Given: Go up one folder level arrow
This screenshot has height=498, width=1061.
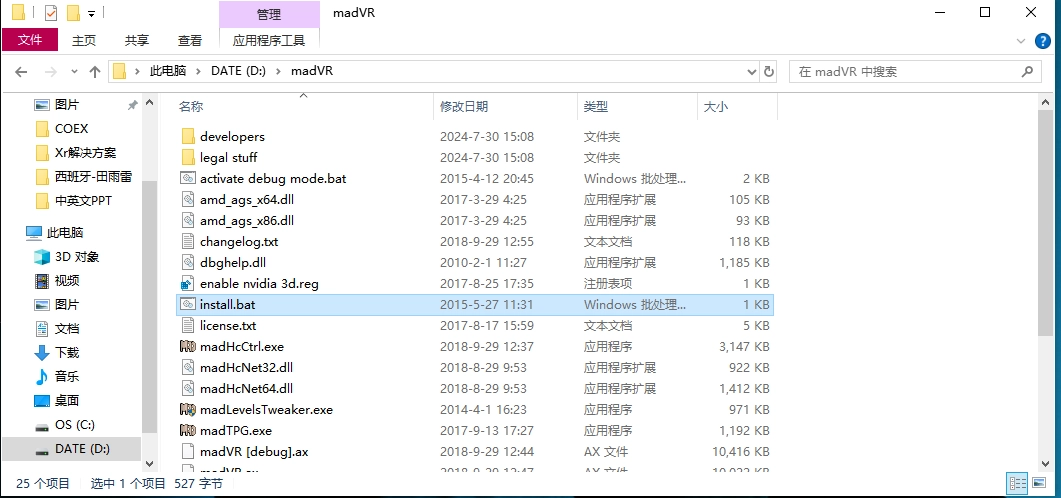Looking at the screenshot, I should (x=95, y=72).
